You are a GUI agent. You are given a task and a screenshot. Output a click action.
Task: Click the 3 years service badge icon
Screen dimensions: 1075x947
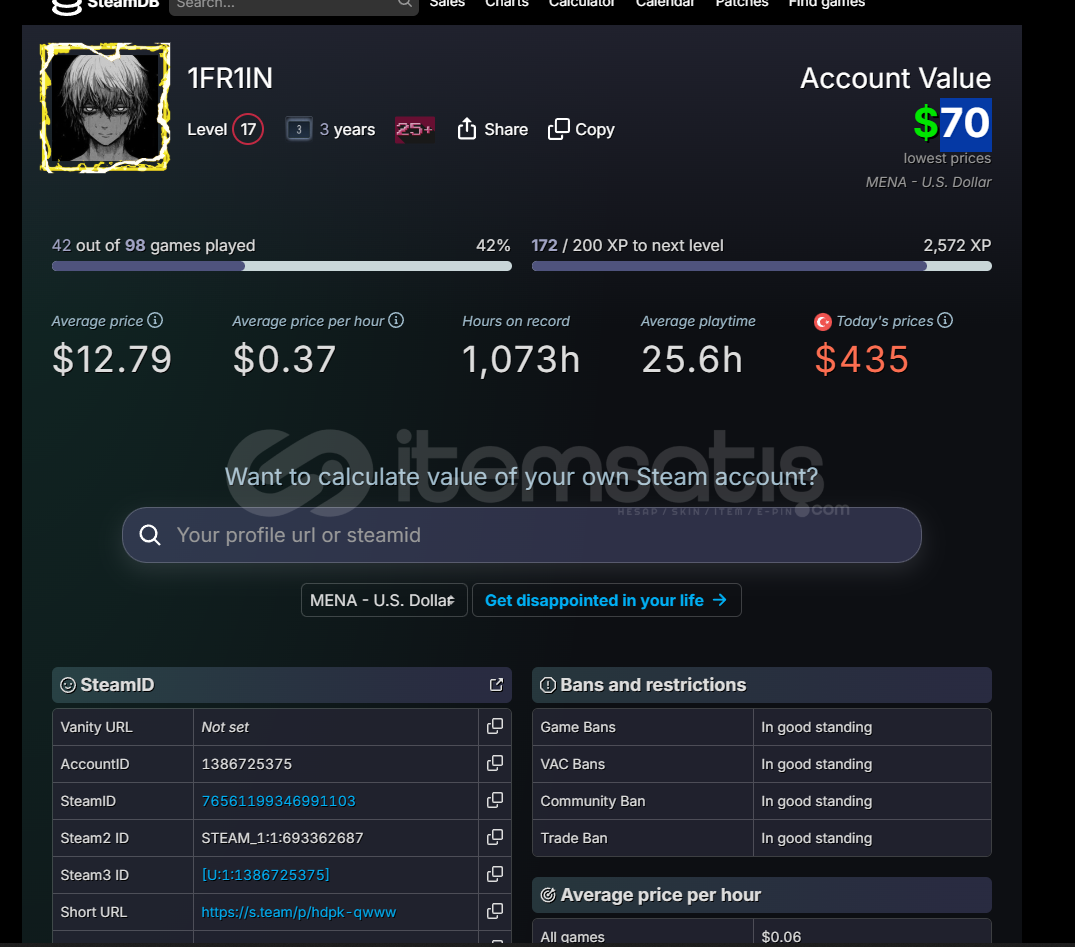(299, 129)
